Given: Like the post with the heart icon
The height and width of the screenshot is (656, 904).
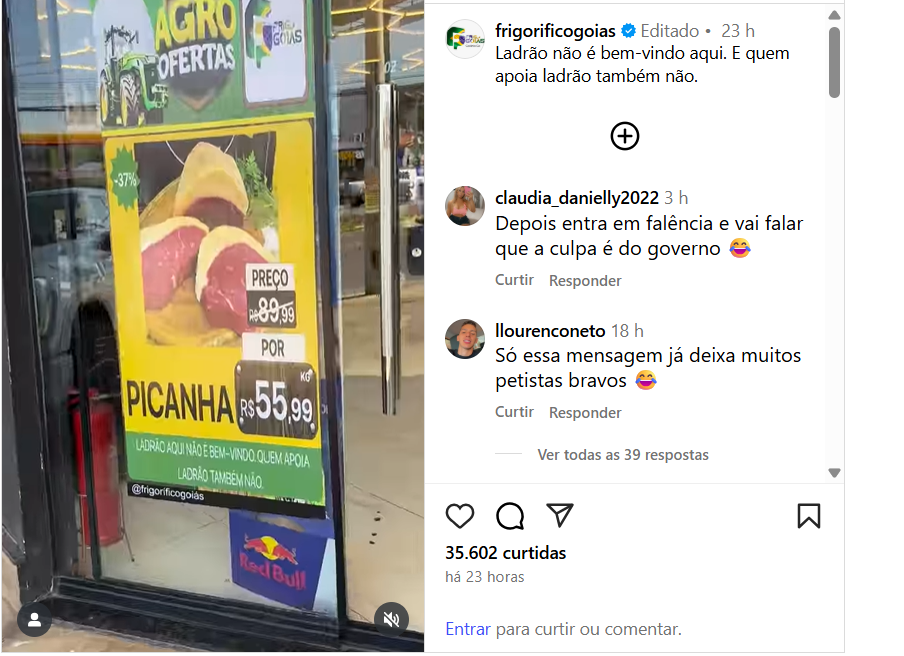Looking at the screenshot, I should [459, 516].
